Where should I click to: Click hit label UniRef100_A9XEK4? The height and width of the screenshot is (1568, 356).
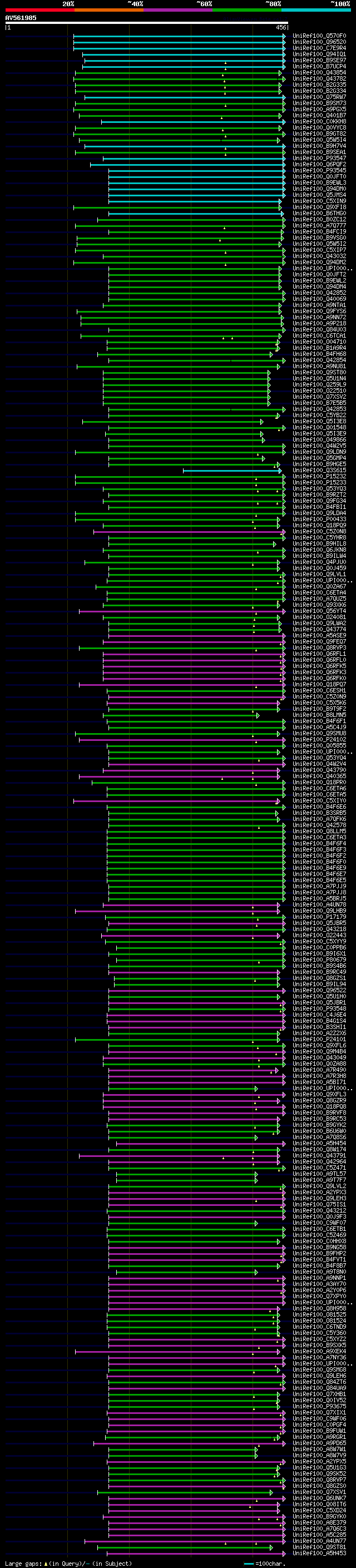click(319, 1351)
